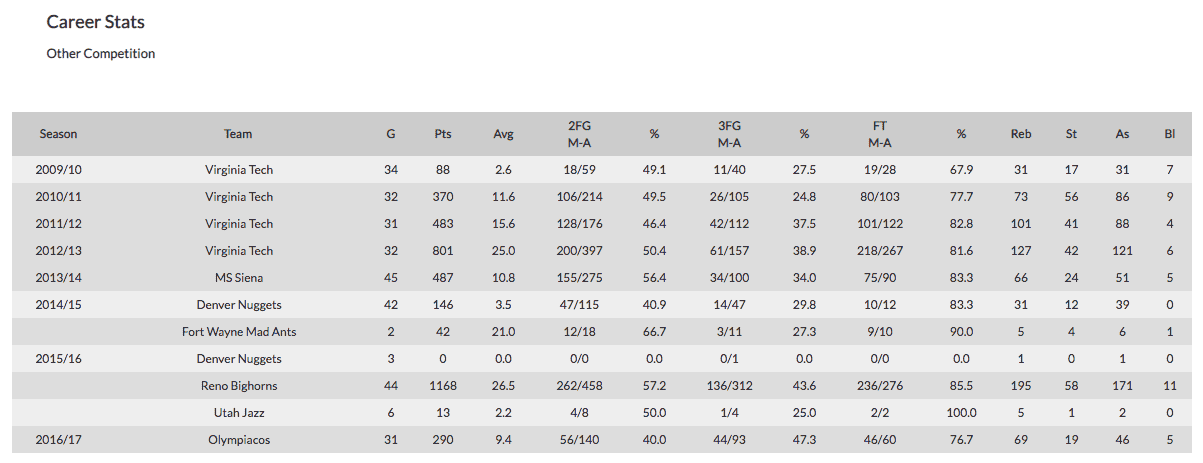Image resolution: width=1203 pixels, height=463 pixels.
Task: Select the 3FG M-A column header
Action: pos(730,134)
